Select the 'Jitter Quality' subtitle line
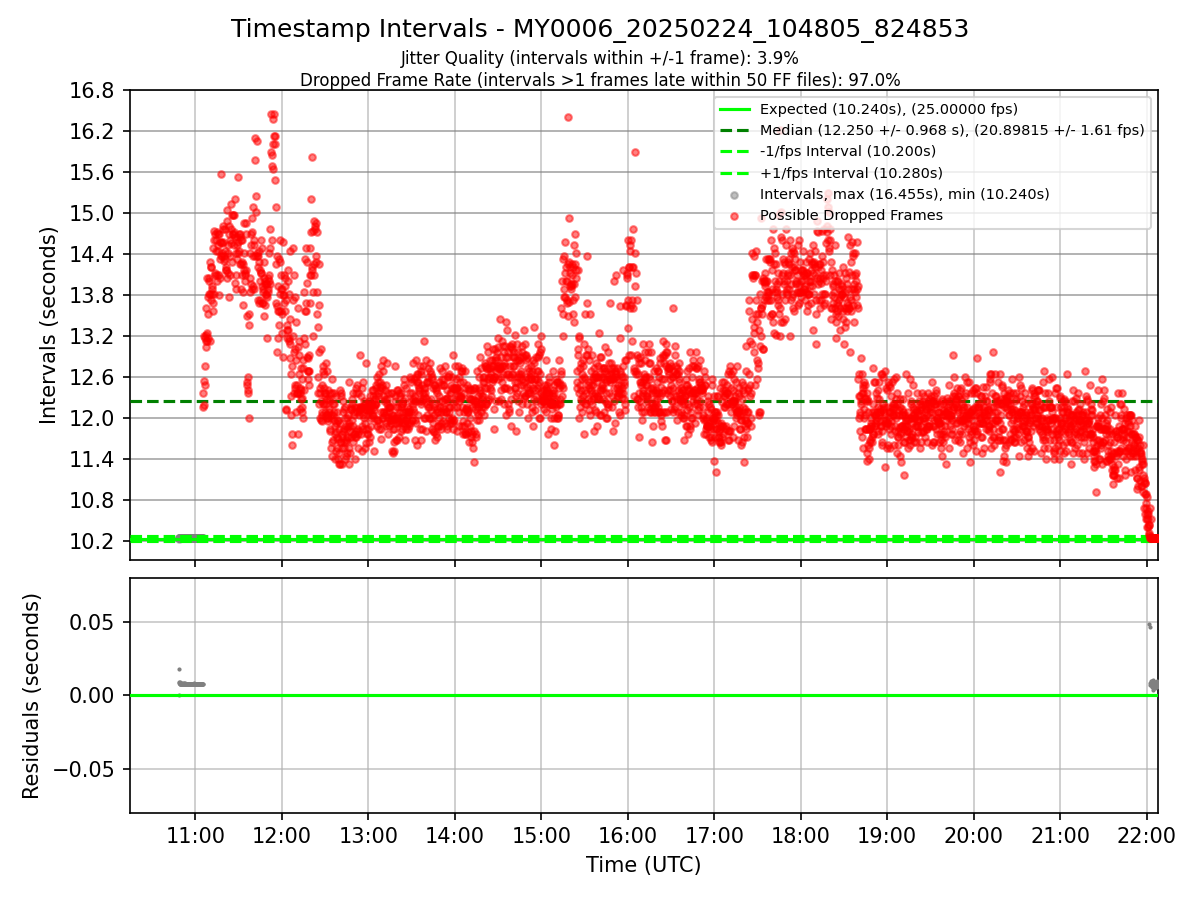 (x=600, y=59)
